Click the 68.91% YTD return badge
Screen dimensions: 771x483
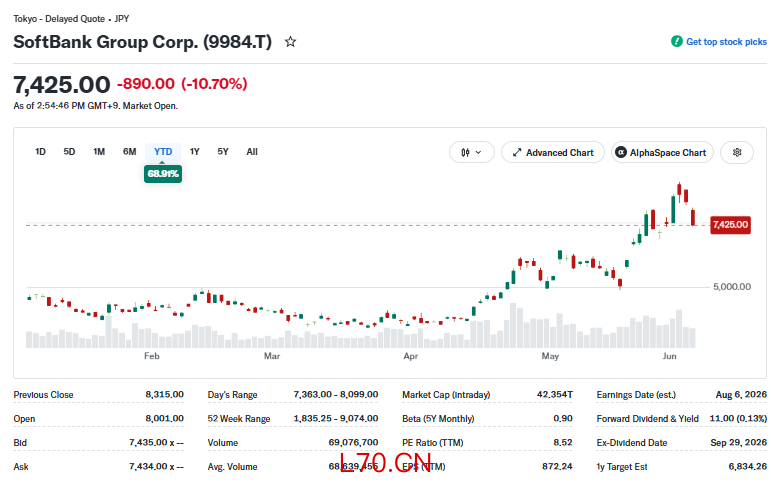tap(163, 174)
